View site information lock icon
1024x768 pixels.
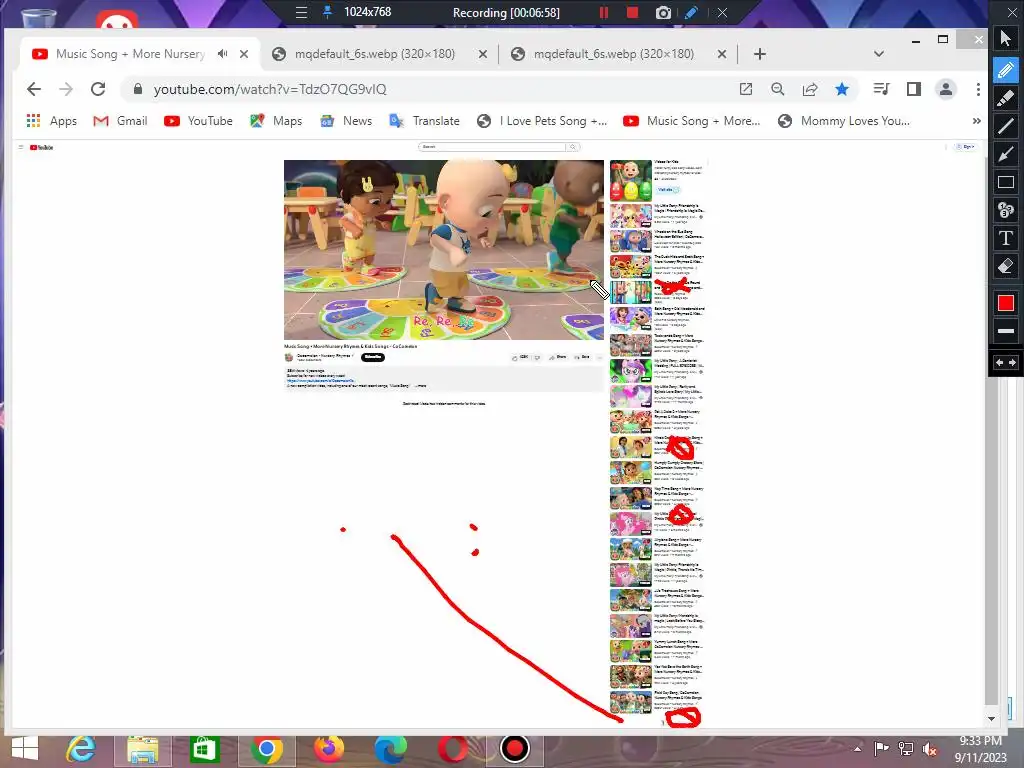(138, 89)
